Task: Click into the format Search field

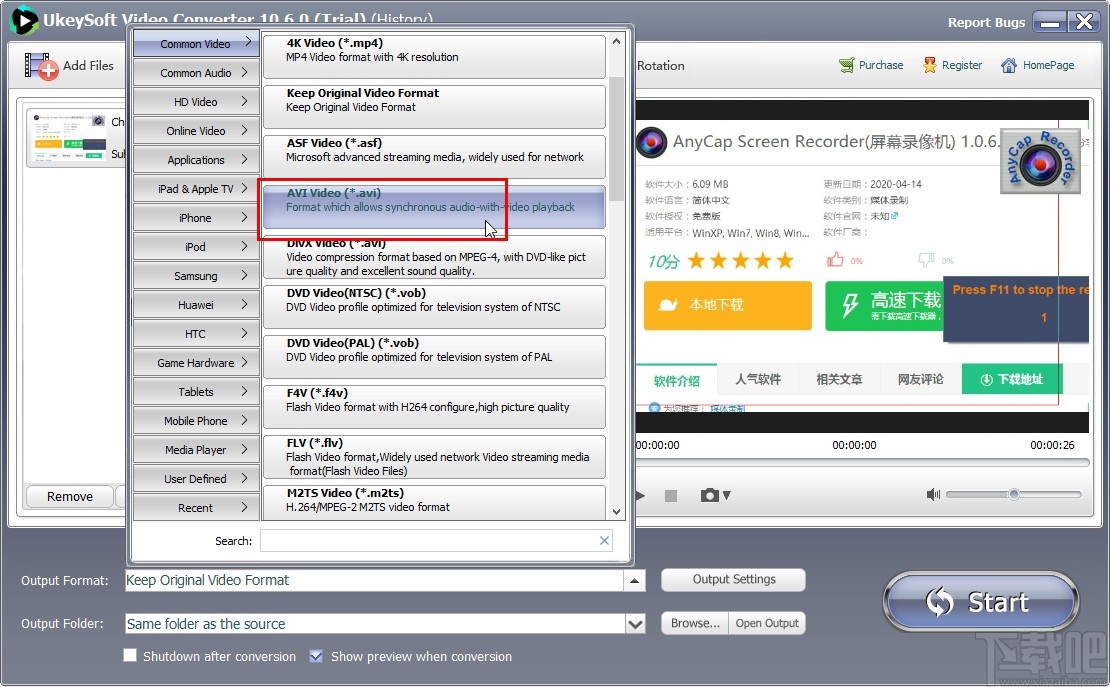Action: 429,540
